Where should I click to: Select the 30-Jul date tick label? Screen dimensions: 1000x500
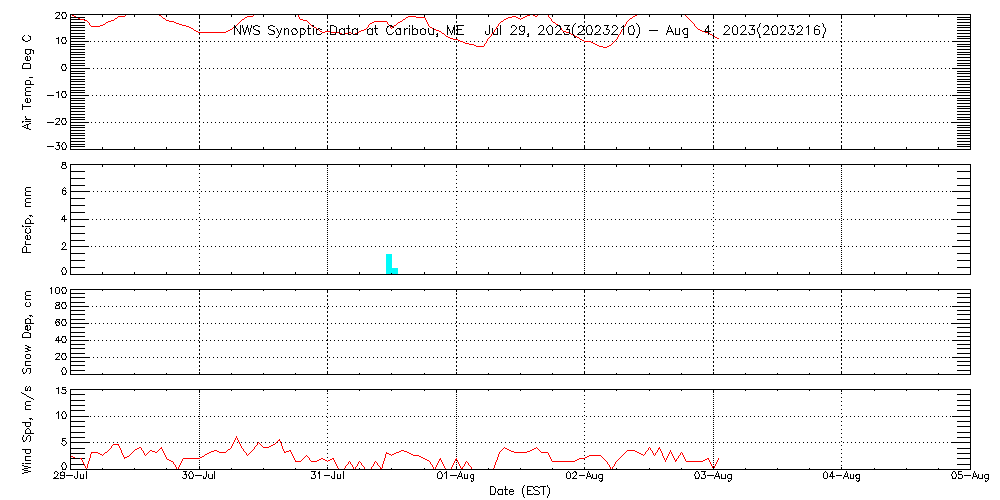[200, 477]
